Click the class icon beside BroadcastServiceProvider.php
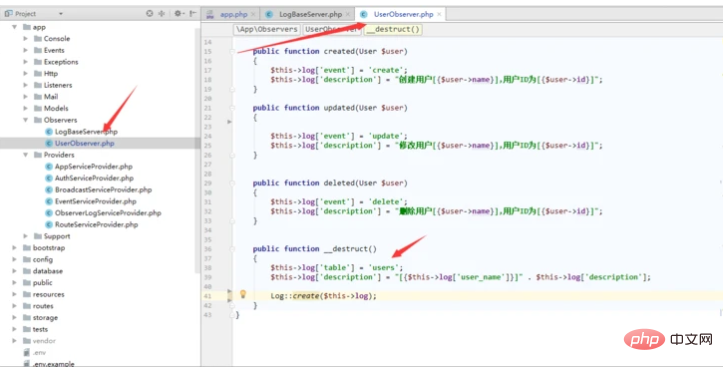 (x=49, y=189)
